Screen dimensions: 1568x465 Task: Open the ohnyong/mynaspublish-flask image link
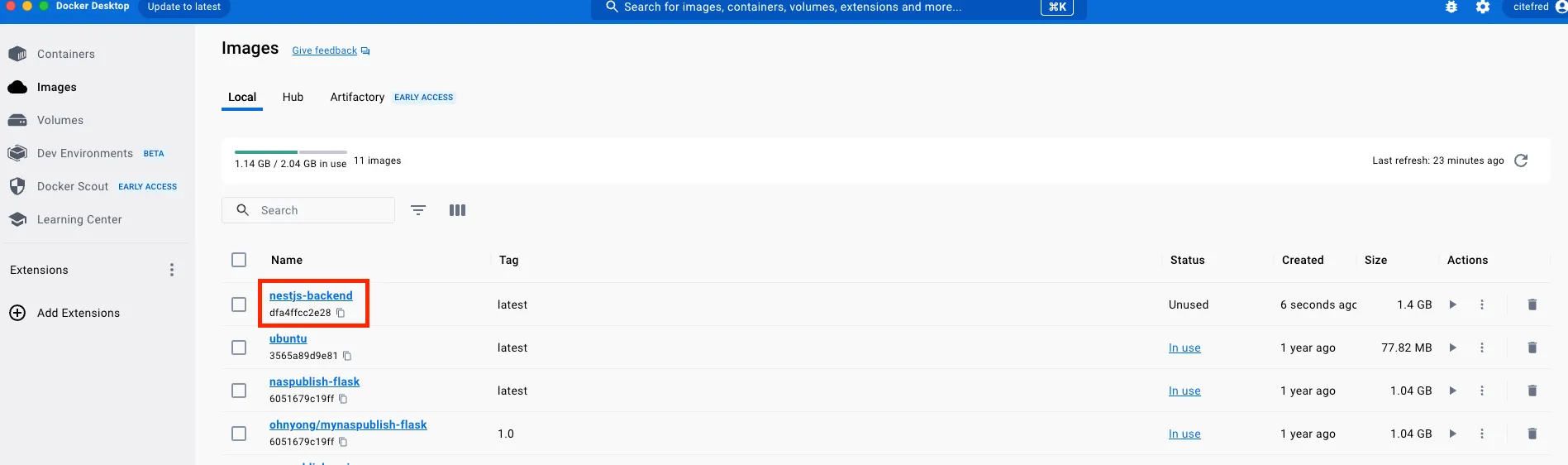(x=348, y=424)
